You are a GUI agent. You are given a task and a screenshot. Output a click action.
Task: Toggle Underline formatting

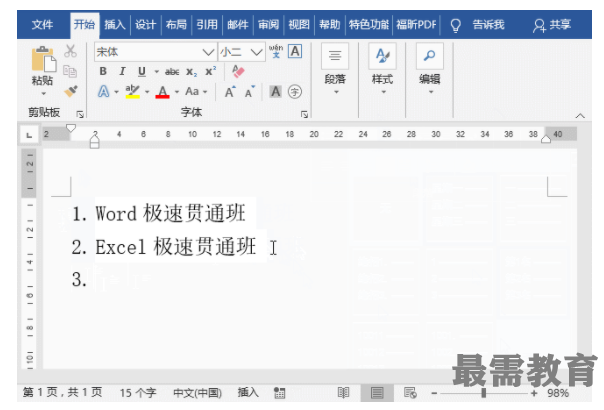[x=142, y=71]
